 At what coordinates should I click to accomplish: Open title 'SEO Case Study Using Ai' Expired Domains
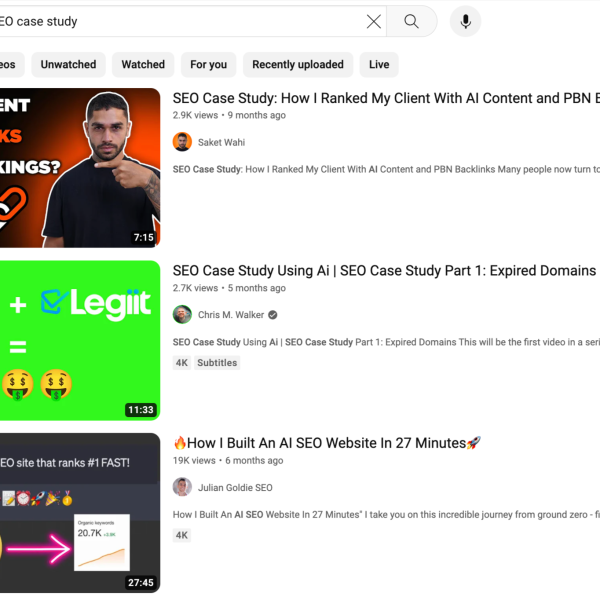click(x=384, y=271)
